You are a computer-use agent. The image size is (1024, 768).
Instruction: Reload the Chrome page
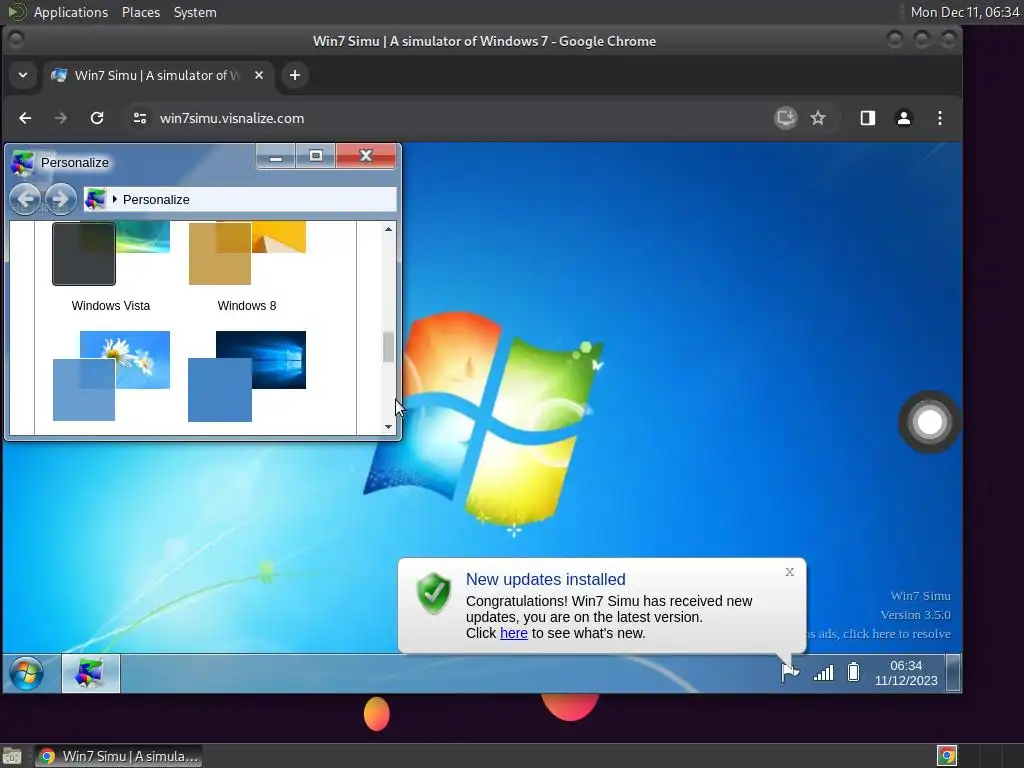(x=97, y=118)
